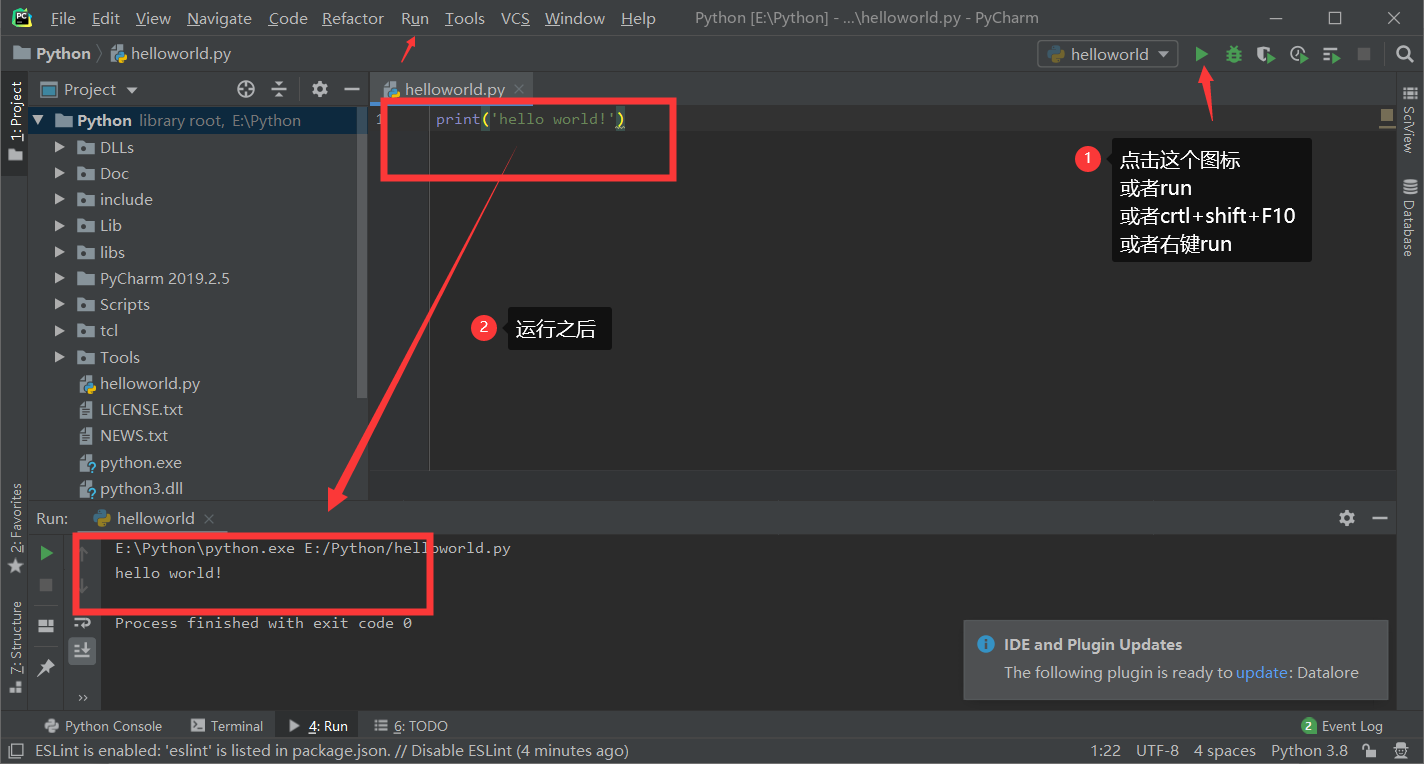Start debugging with the green bug icon
The image size is (1424, 764).
[1234, 54]
